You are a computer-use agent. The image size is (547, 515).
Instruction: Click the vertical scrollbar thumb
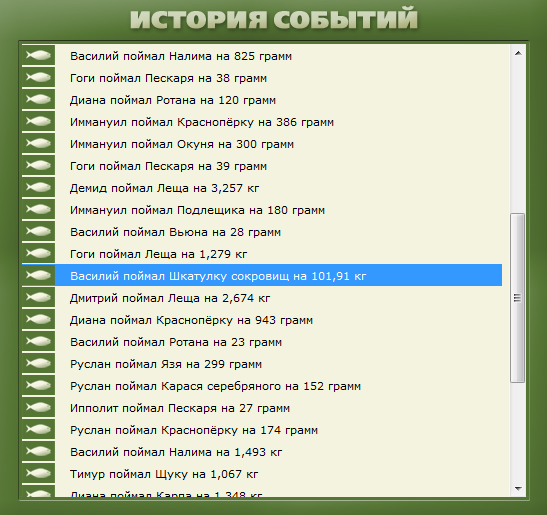click(518, 298)
